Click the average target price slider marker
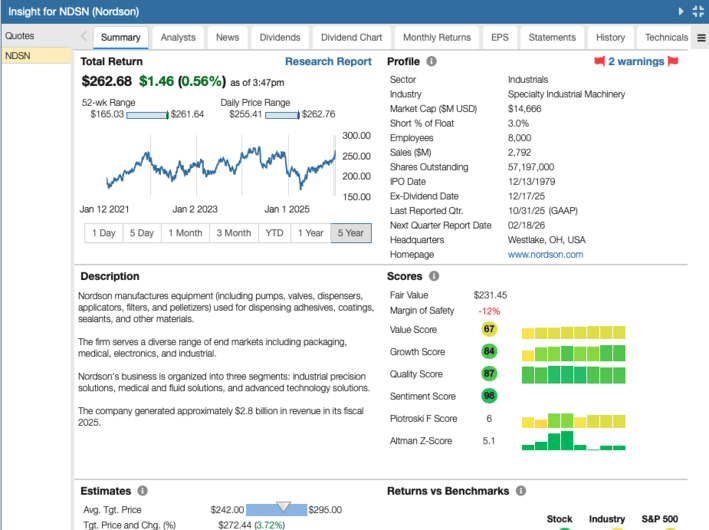The image size is (709, 530). 283,507
